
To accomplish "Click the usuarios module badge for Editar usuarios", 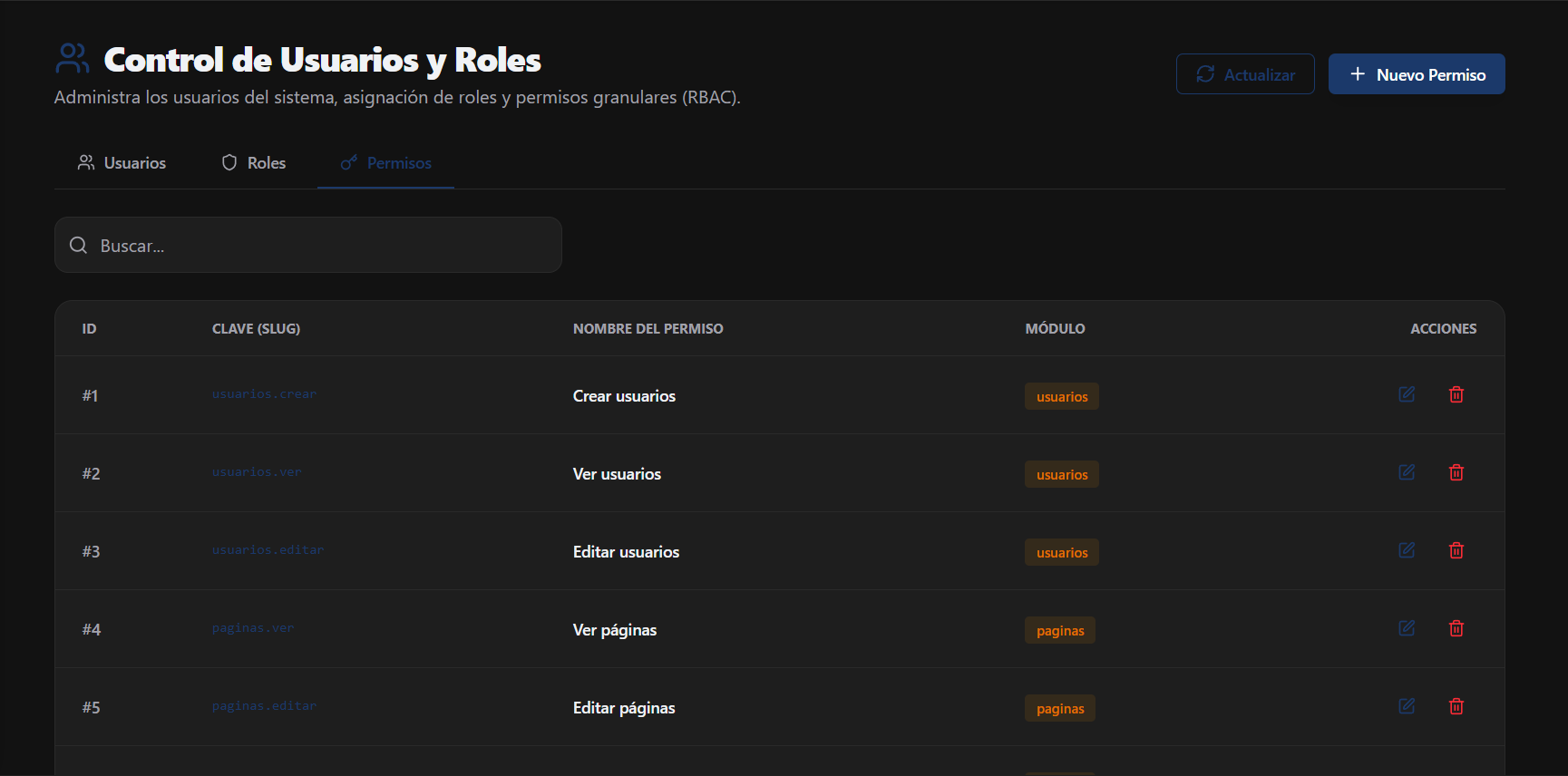I will [1062, 552].
